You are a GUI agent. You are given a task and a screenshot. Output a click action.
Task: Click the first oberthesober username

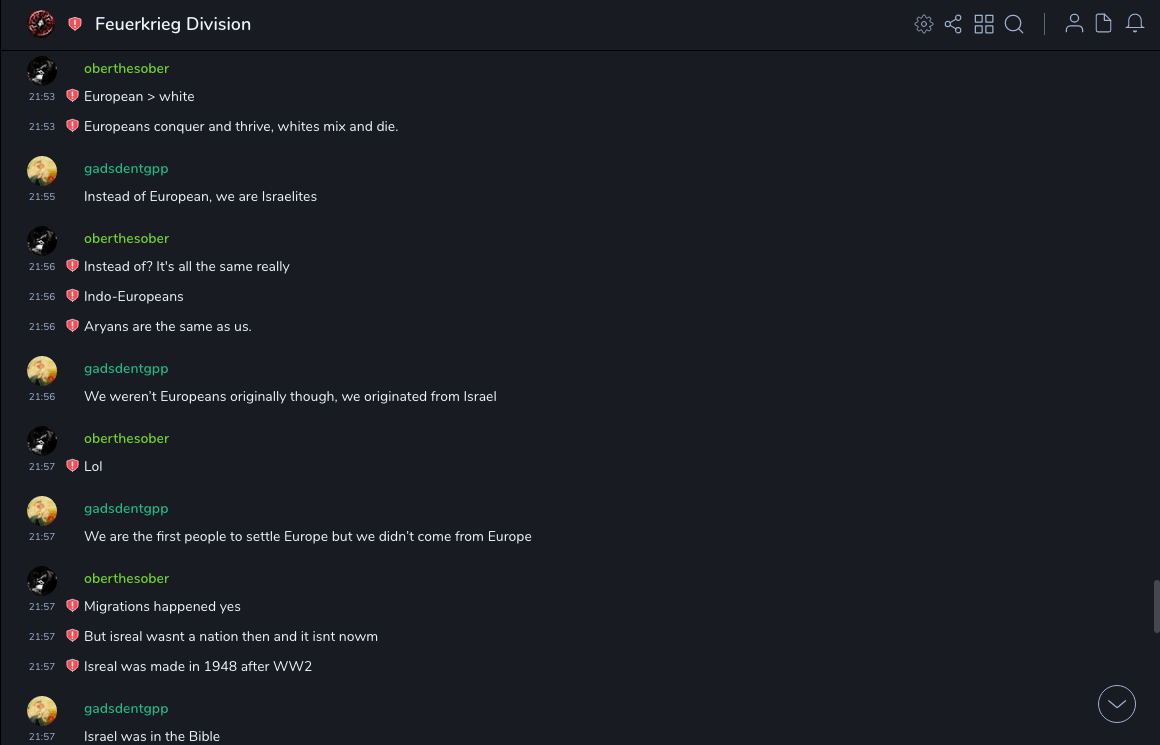click(126, 68)
